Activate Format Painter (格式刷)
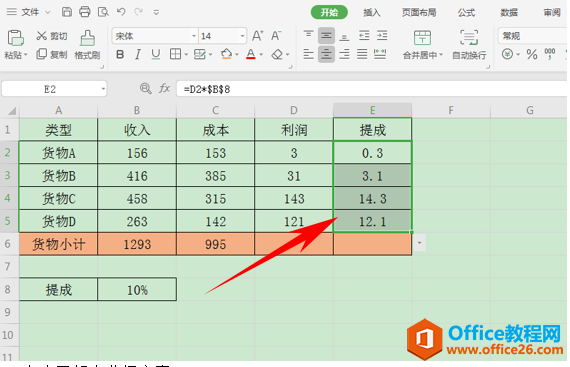The width and height of the screenshot is (570, 367). [x=87, y=44]
